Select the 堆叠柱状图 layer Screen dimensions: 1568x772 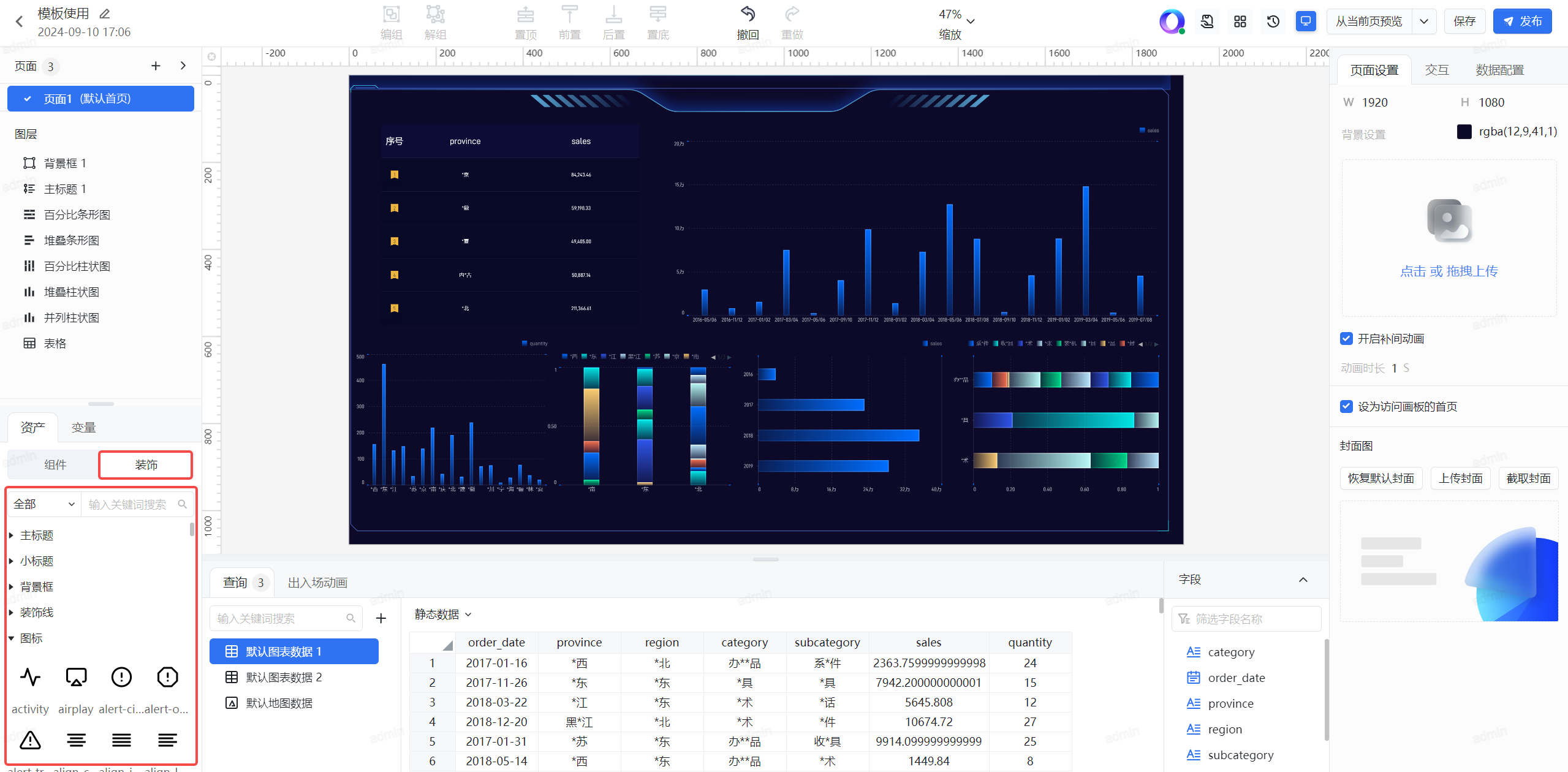point(101,292)
